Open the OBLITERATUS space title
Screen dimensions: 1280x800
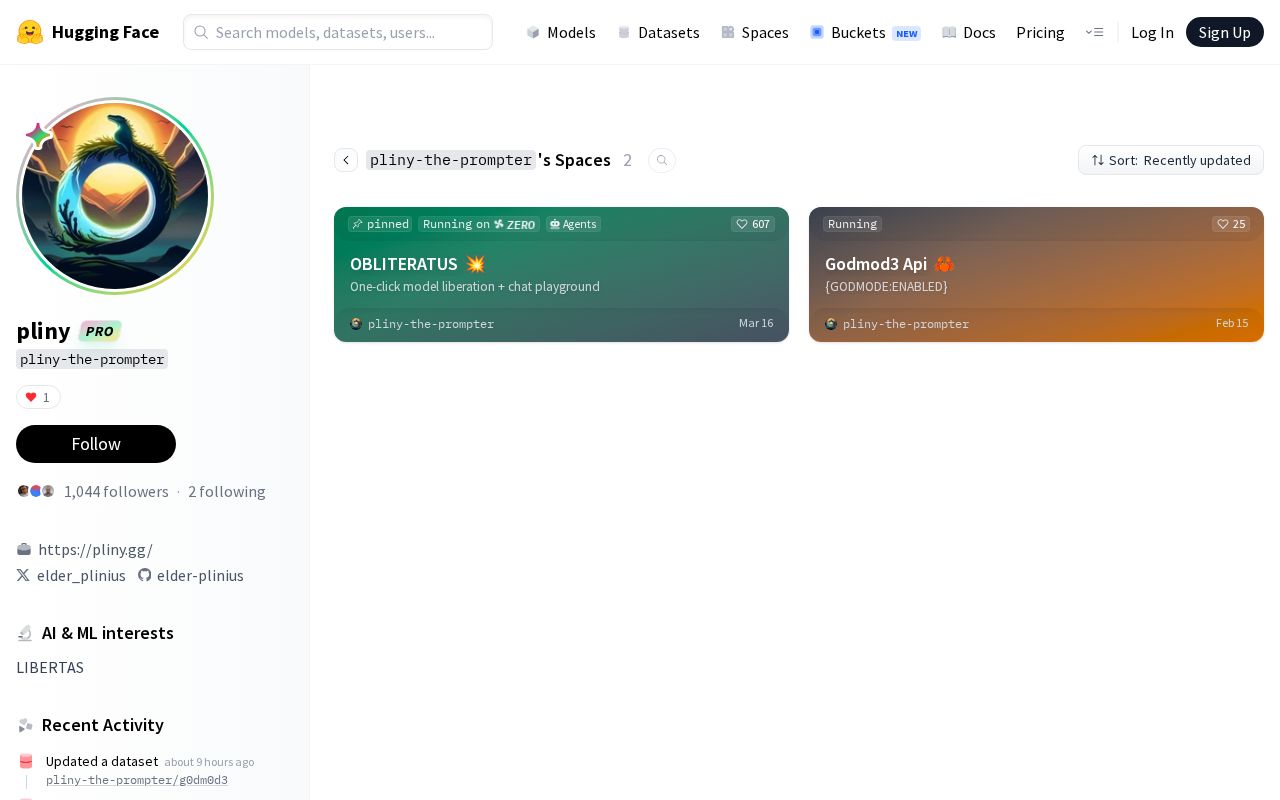[x=404, y=264]
